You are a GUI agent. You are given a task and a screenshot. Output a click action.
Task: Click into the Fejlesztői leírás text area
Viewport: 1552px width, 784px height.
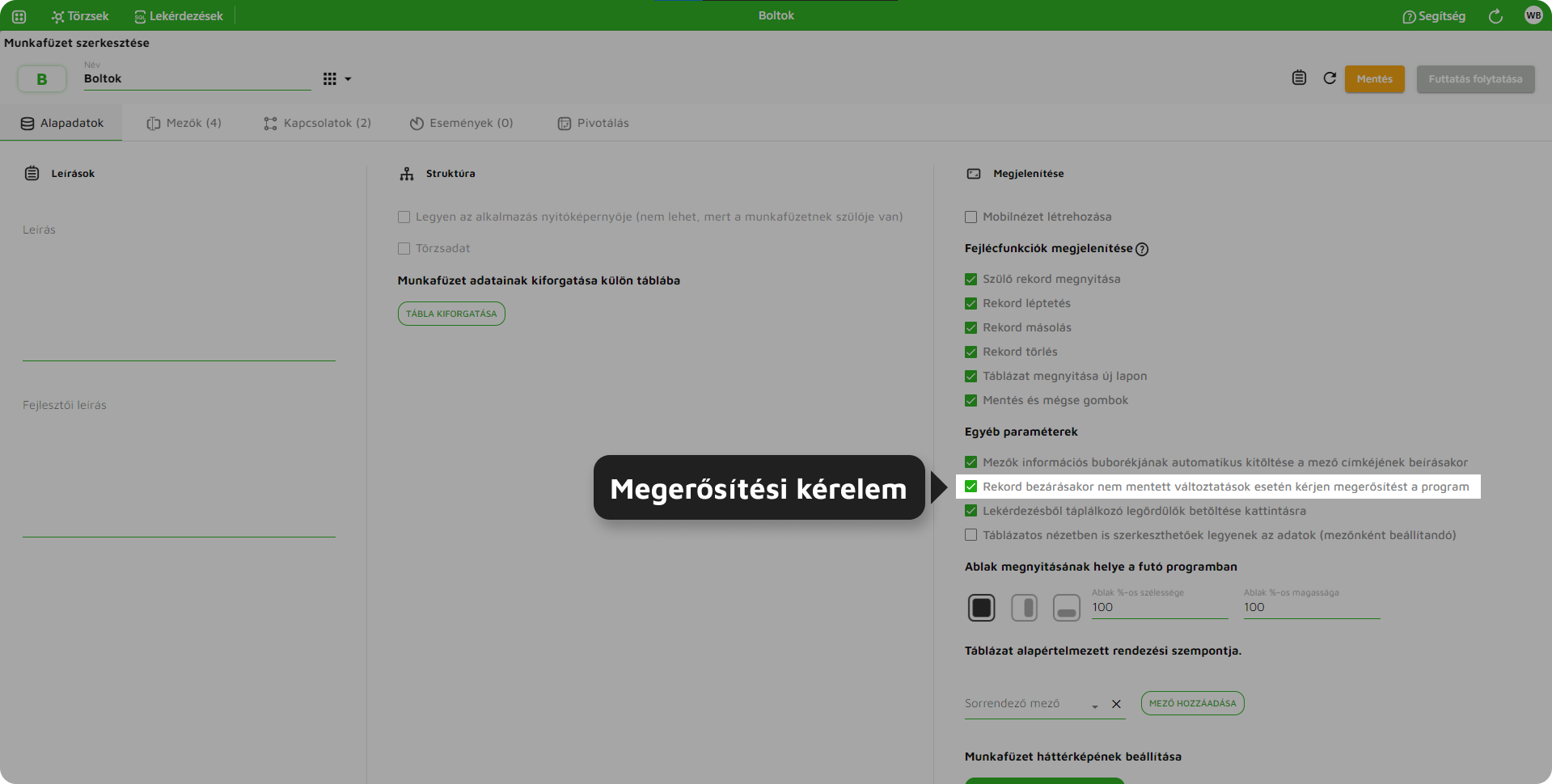coord(179,466)
